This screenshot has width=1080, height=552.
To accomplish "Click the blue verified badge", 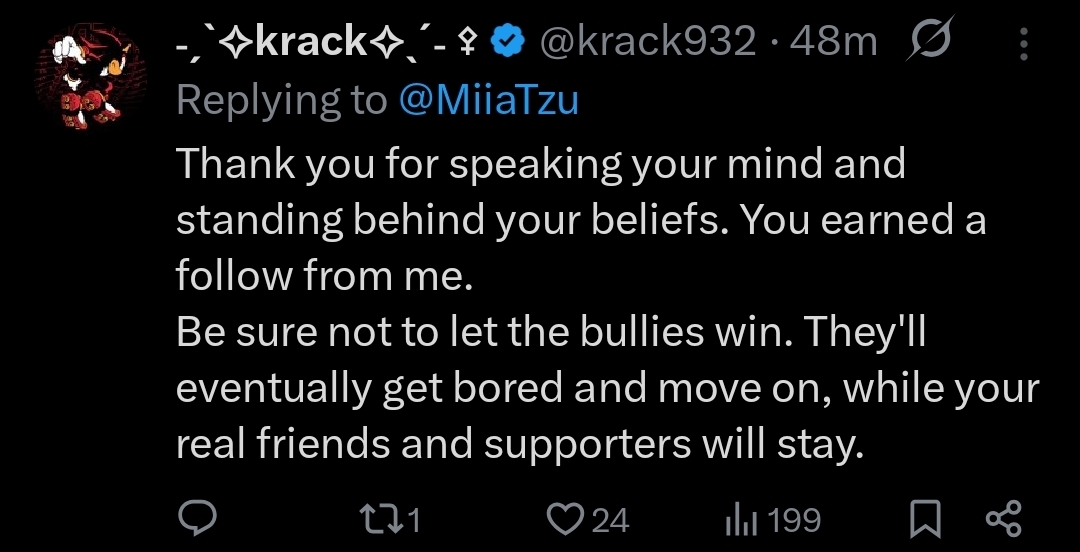I will pyautogui.click(x=511, y=42).
